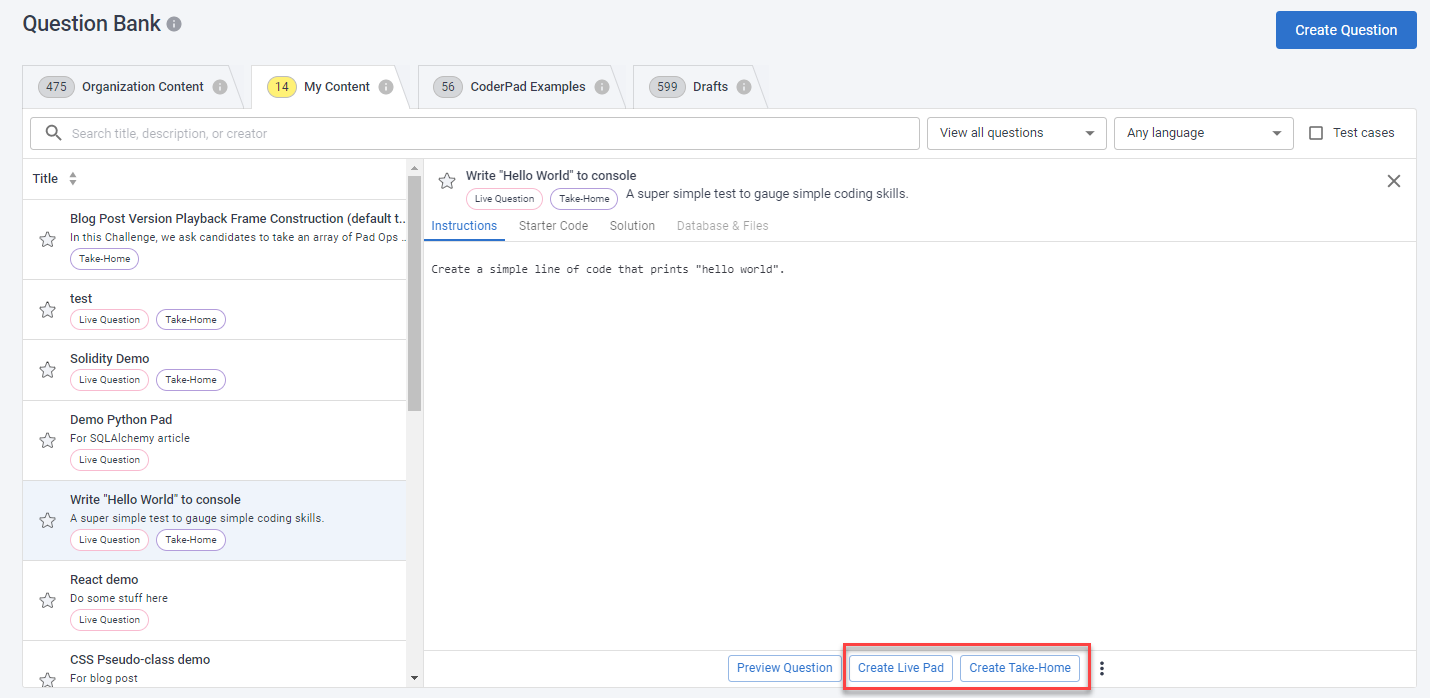Open the three-dot more options menu

tap(1102, 668)
